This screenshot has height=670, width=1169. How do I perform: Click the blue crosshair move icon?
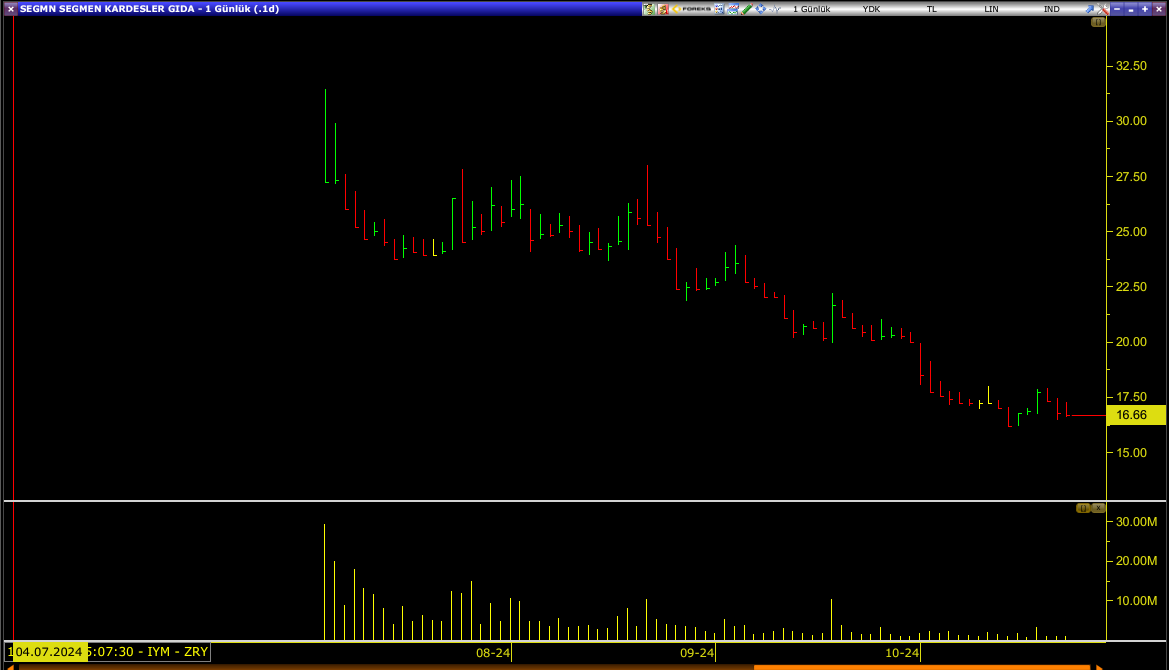pos(761,8)
